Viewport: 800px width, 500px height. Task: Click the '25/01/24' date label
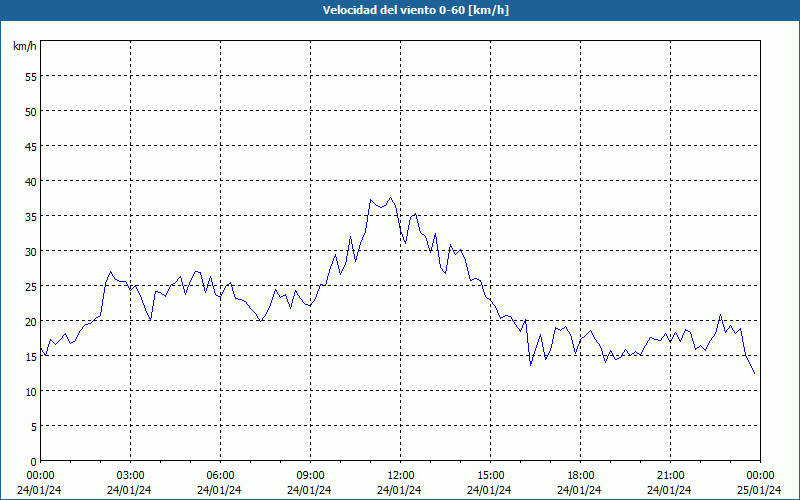tap(759, 490)
